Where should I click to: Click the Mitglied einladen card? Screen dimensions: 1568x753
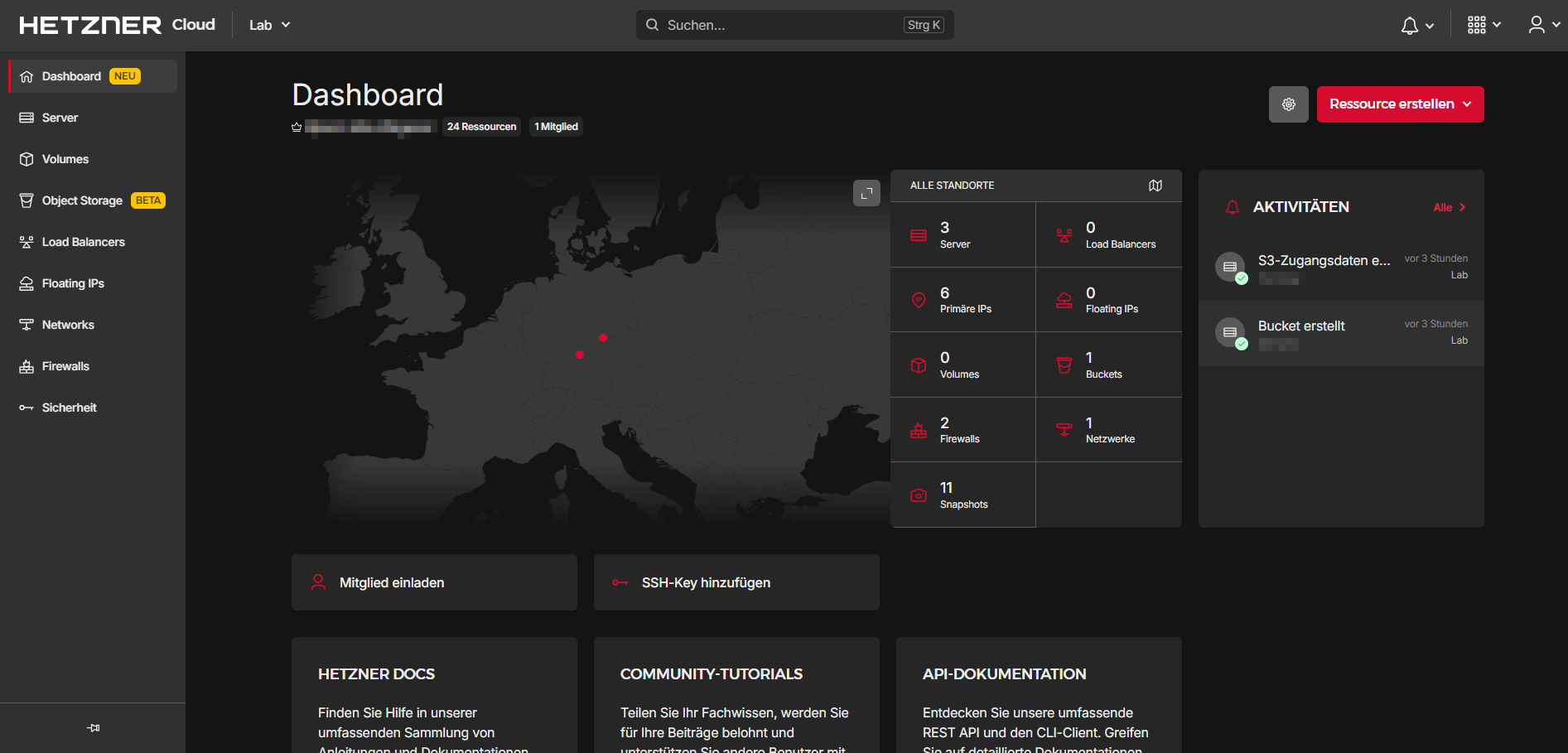coord(434,582)
